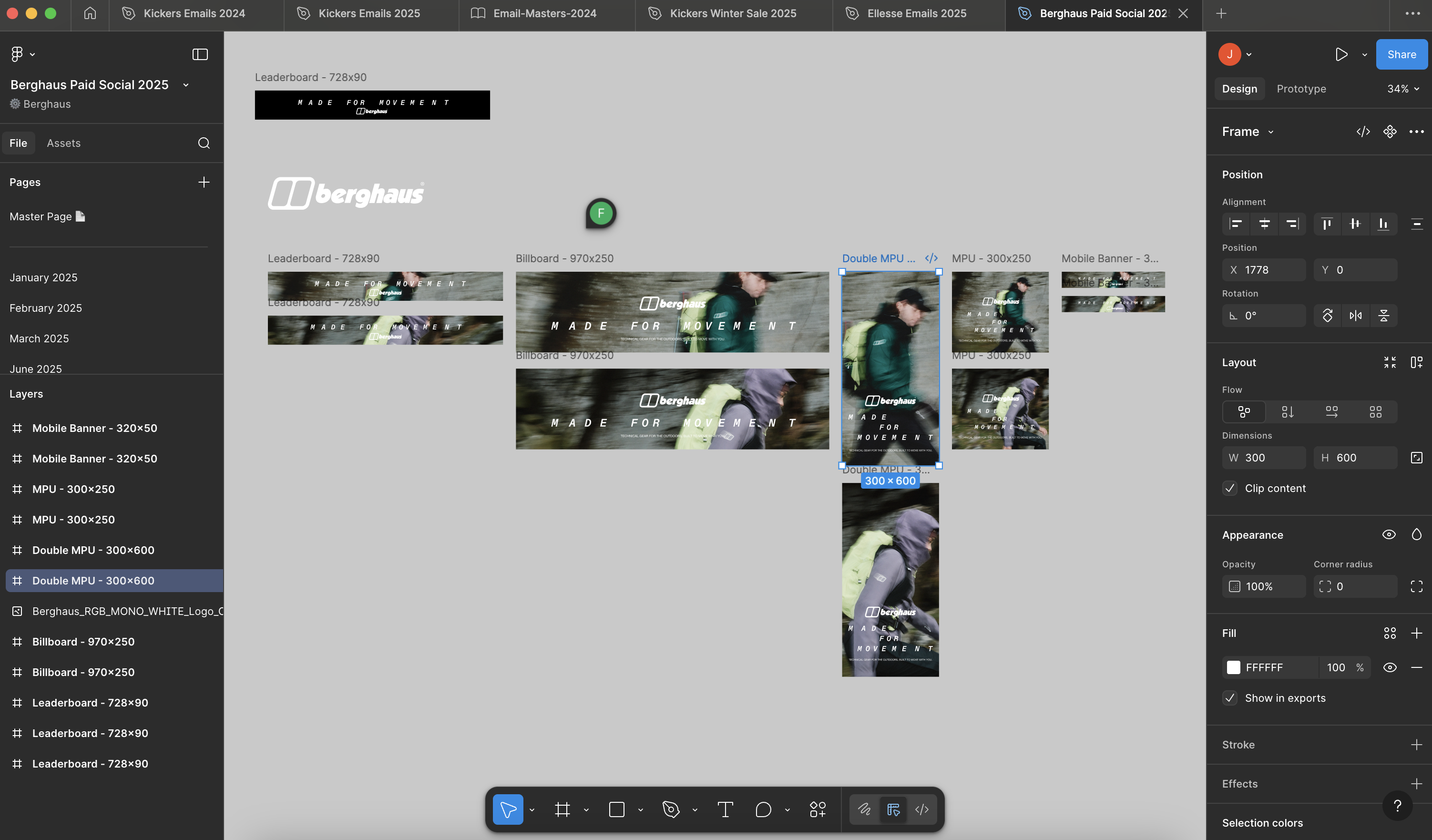The height and width of the screenshot is (840, 1432).
Task: Hide the FFFFFF fill with eye icon
Action: coord(1390,667)
